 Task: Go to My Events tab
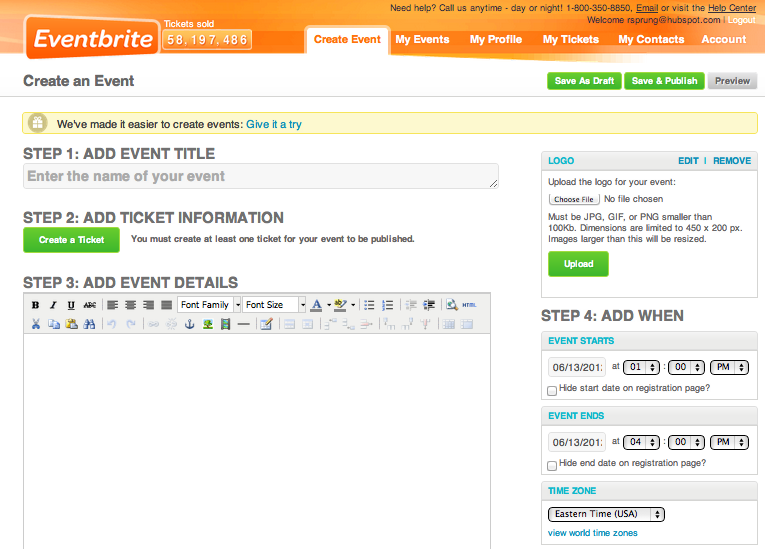point(422,40)
